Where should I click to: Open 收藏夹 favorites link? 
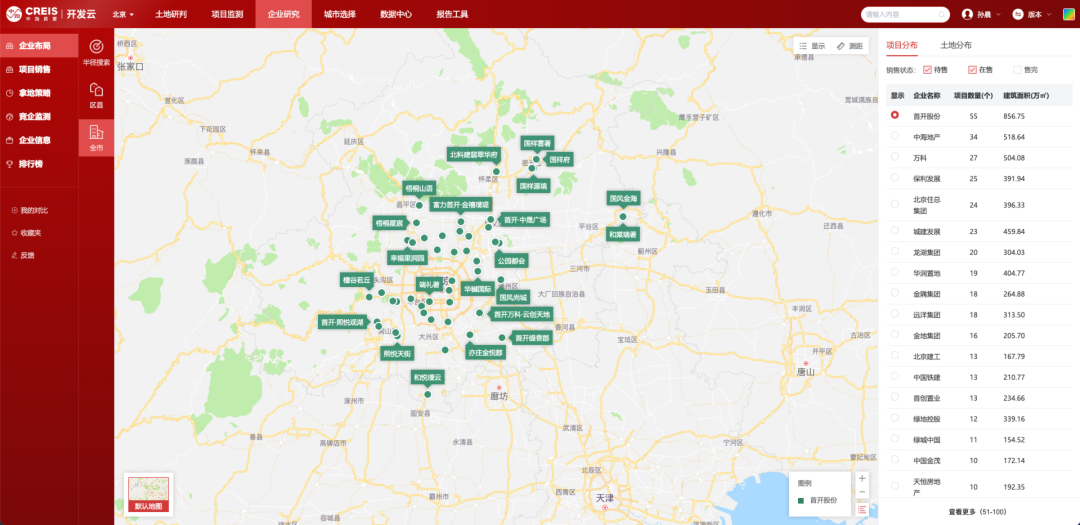[x=28, y=233]
